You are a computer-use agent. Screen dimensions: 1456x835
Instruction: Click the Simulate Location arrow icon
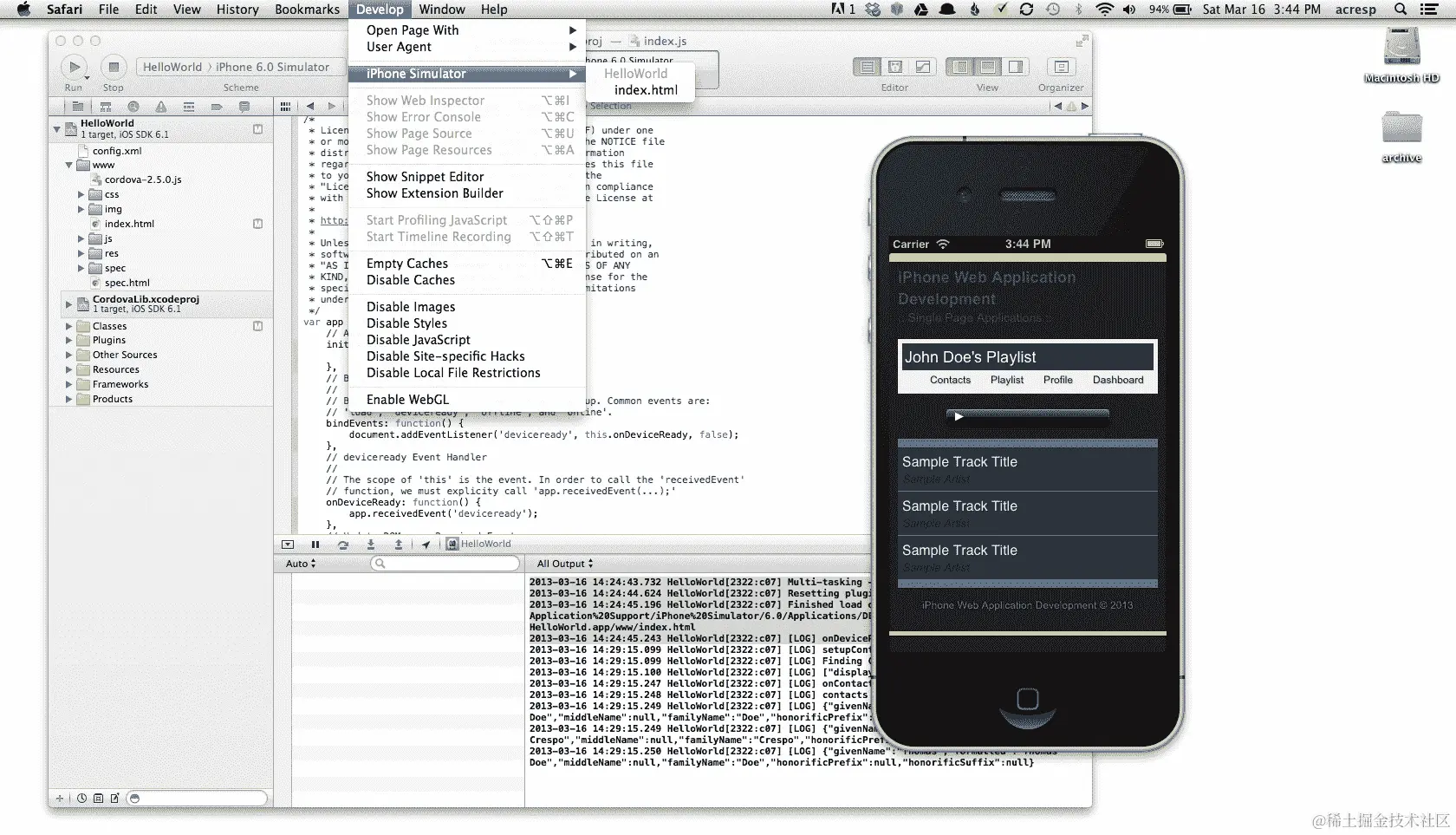426,545
